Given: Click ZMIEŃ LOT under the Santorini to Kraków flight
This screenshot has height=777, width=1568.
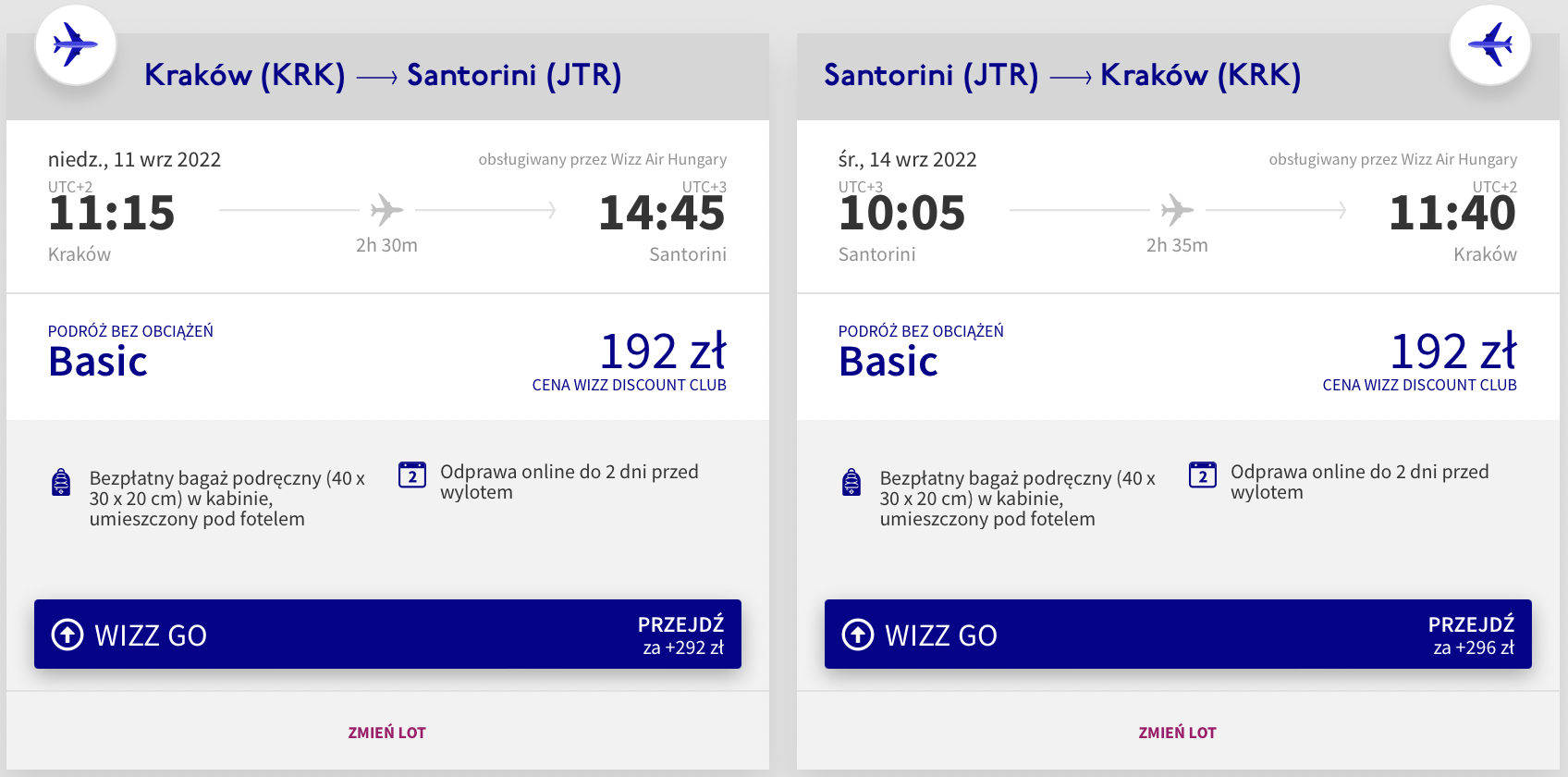Looking at the screenshot, I should pyautogui.click(x=1177, y=733).
